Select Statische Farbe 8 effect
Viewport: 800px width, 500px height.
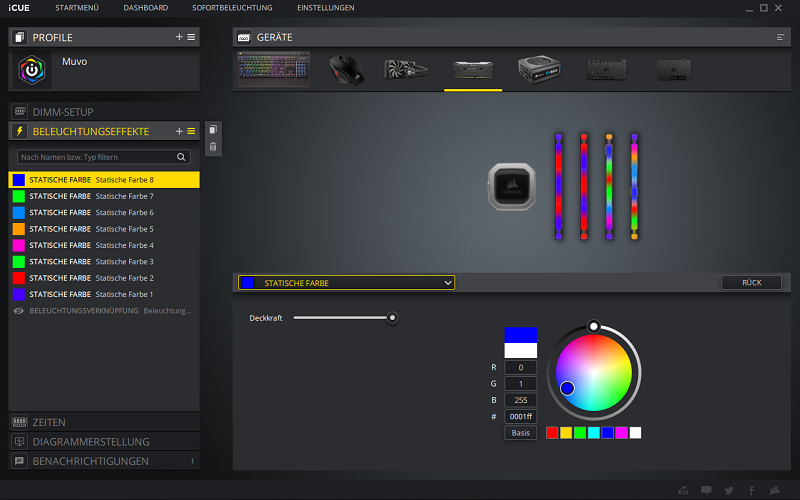[x=104, y=180]
